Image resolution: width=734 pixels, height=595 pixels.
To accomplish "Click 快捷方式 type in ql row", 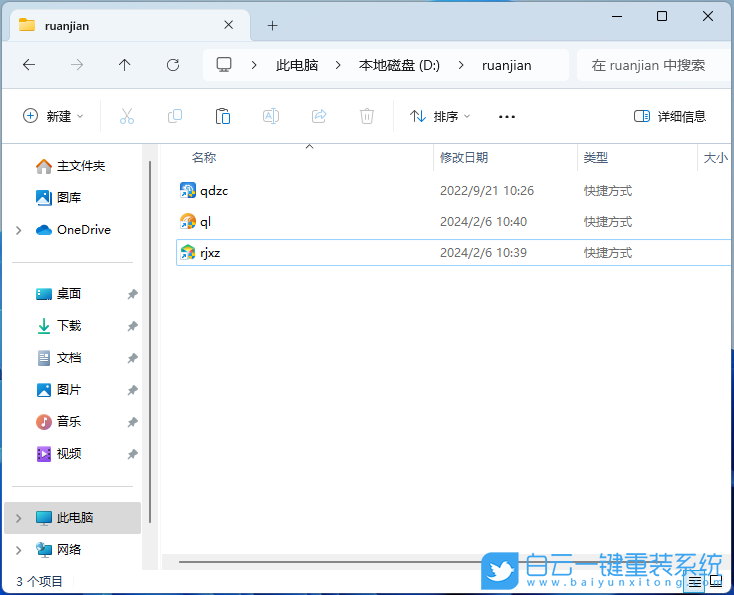I will [608, 221].
